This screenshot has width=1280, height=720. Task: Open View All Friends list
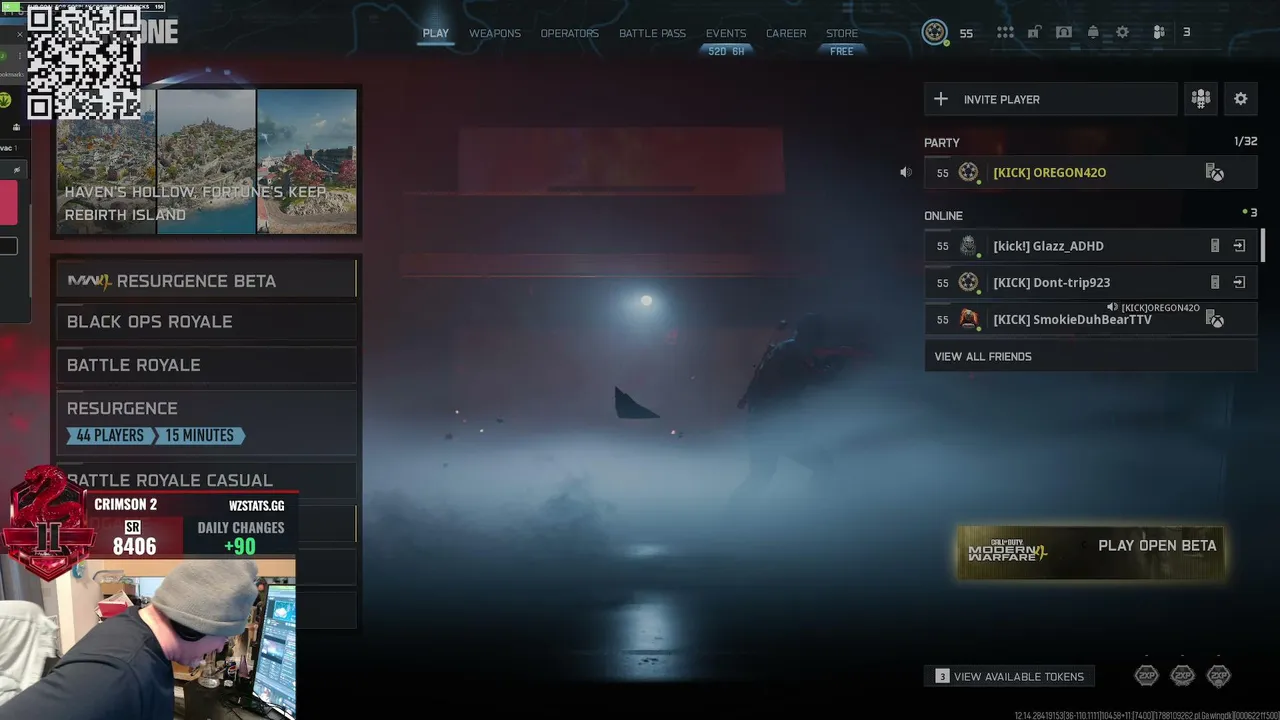point(1090,356)
